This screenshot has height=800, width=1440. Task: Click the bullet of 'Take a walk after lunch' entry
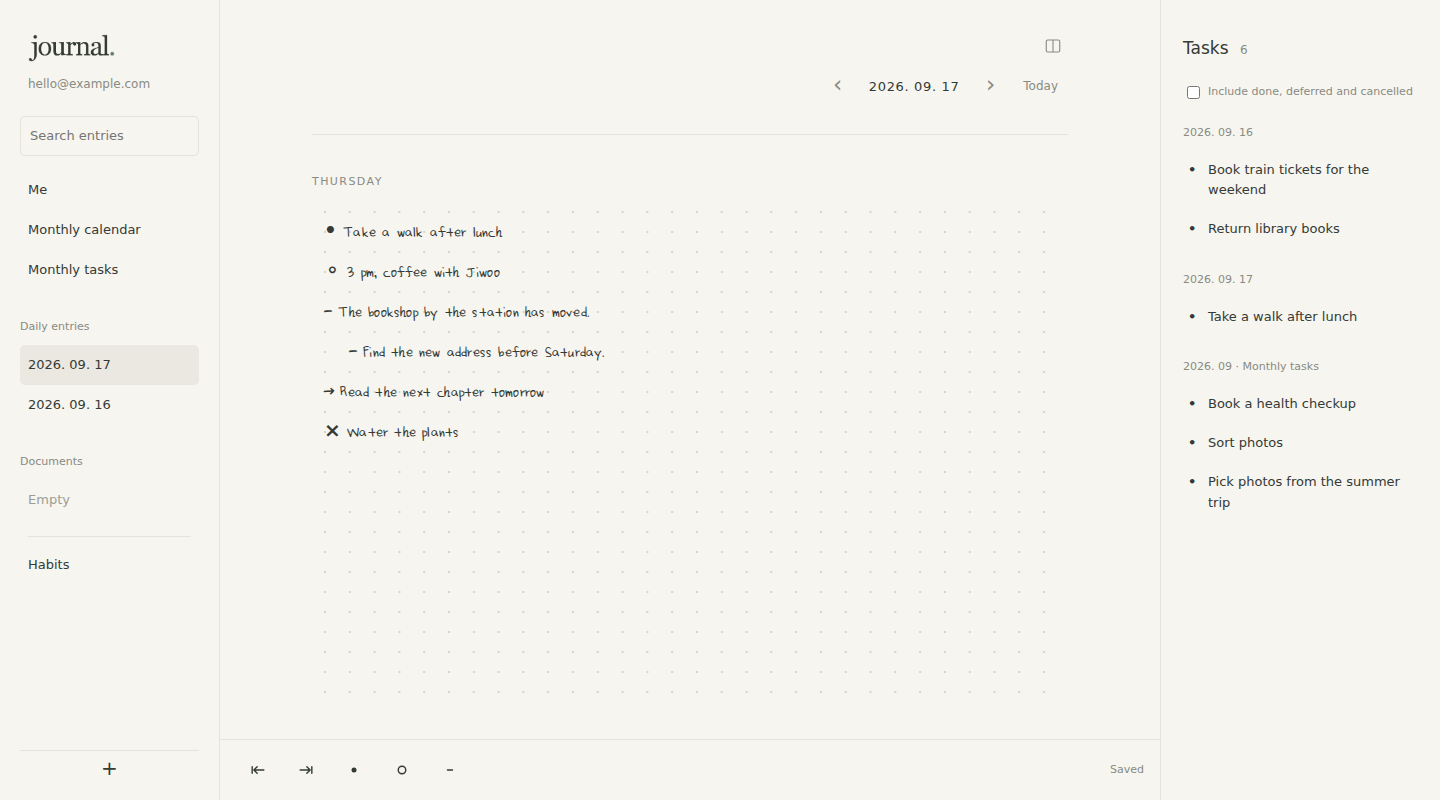[x=330, y=230]
